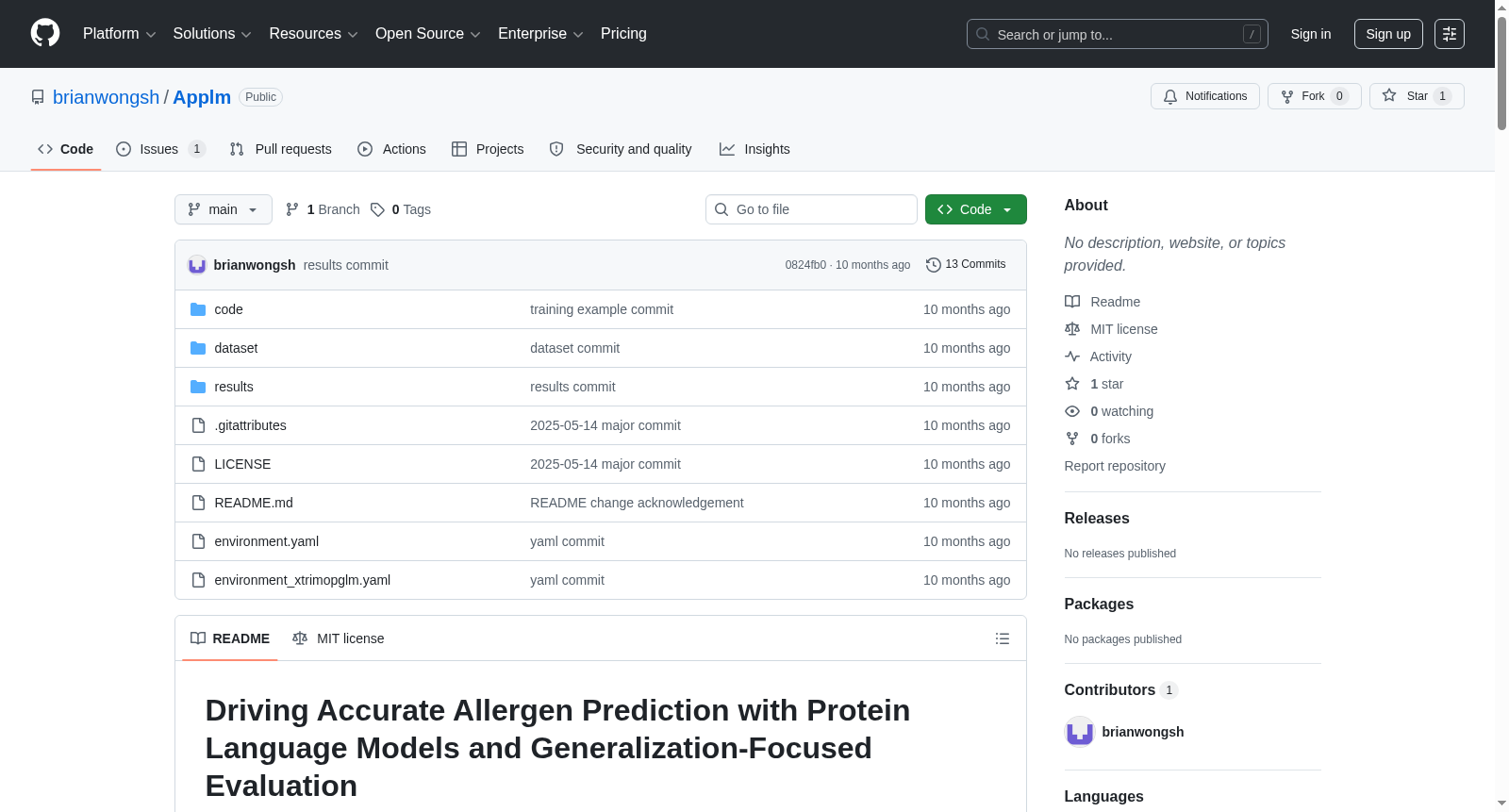Open the brianwongsh owner profile link

point(107,97)
